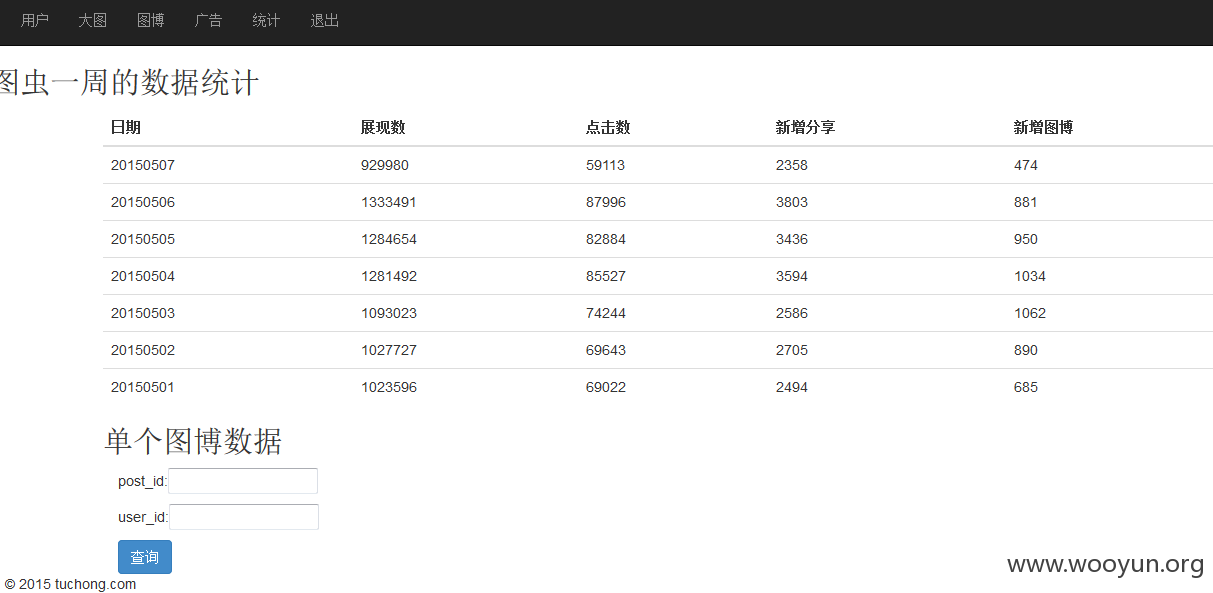The image size is (1213, 593).
Task: Click the clicks value 85527
Action: coord(606,276)
